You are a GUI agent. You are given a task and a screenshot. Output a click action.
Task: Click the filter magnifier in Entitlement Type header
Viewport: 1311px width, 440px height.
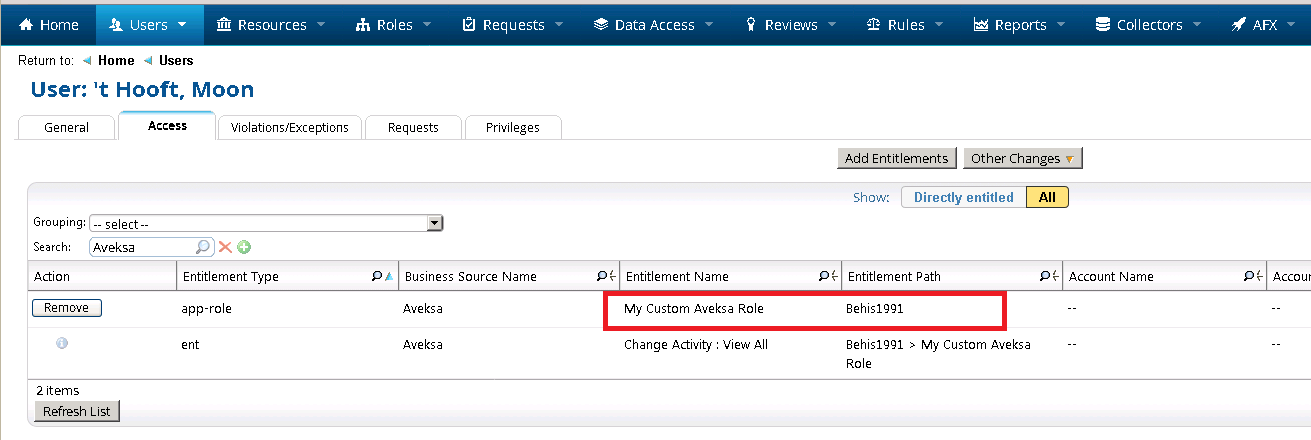(377, 276)
